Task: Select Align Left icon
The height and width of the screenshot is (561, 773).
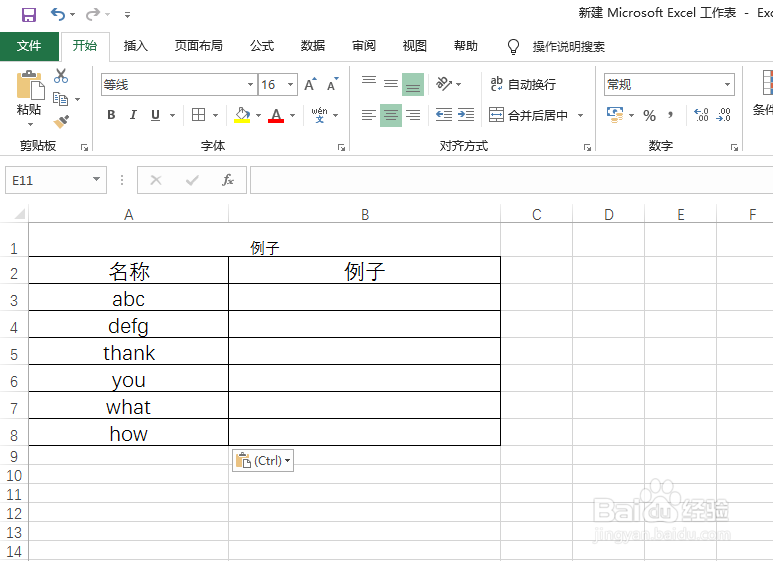Action: point(369,115)
